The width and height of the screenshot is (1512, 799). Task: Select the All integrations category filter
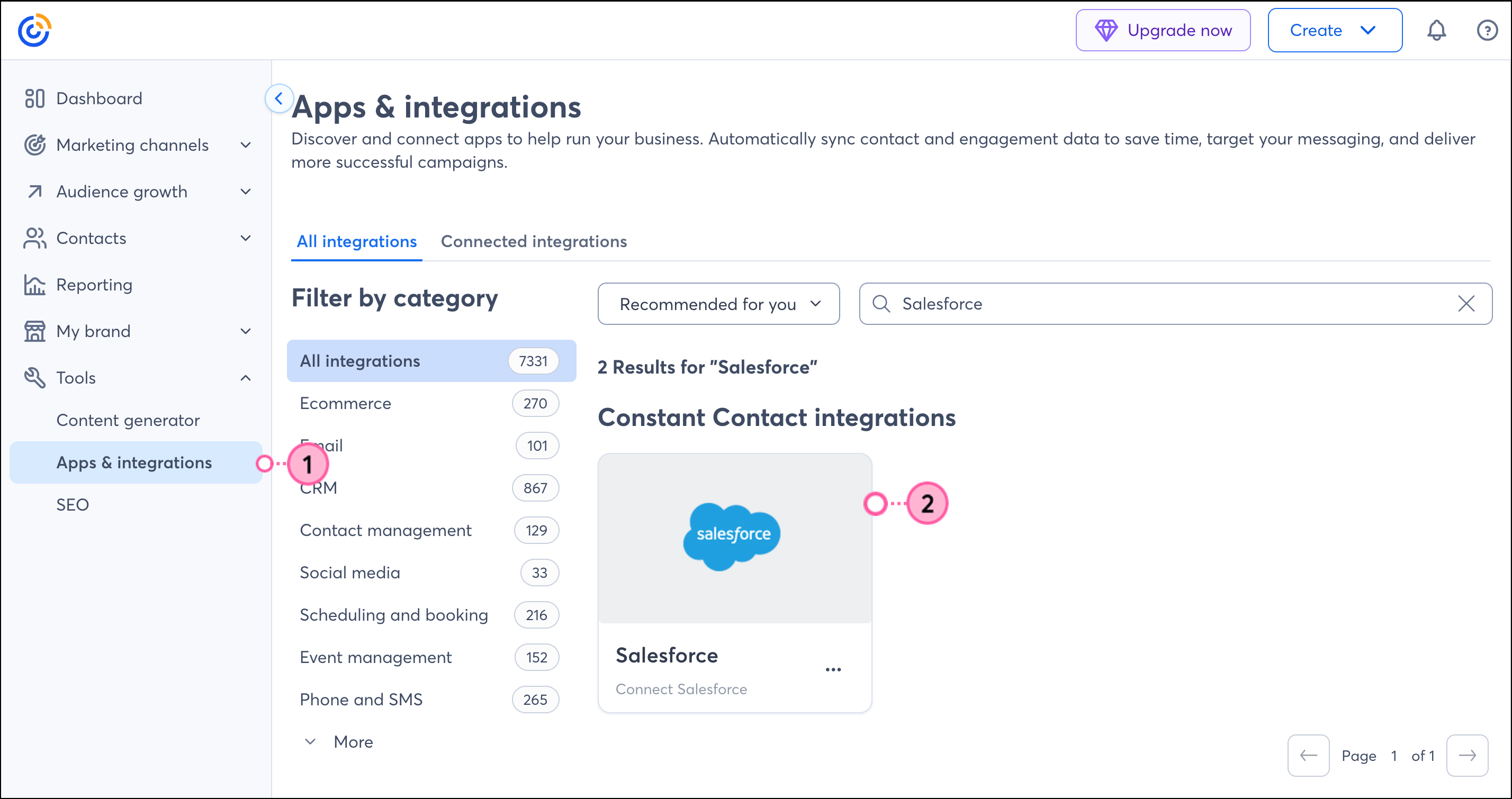click(x=431, y=361)
